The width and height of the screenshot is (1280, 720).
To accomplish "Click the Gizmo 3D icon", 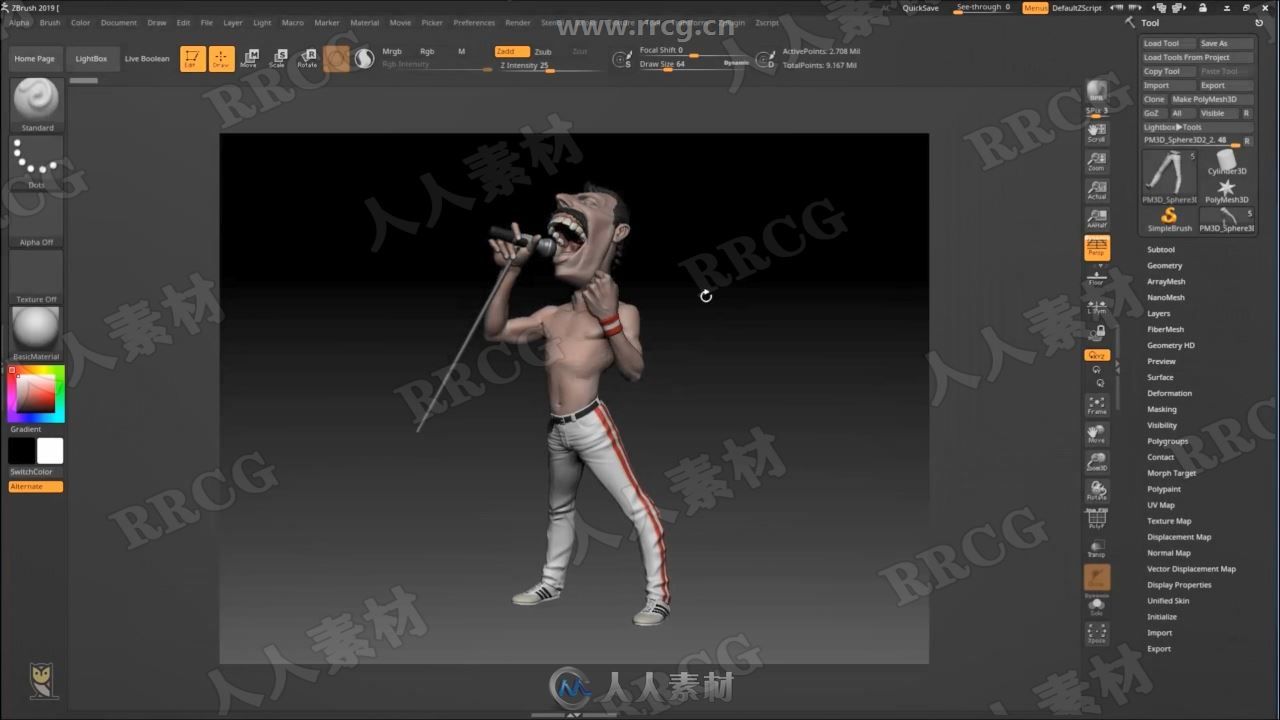I will point(337,59).
